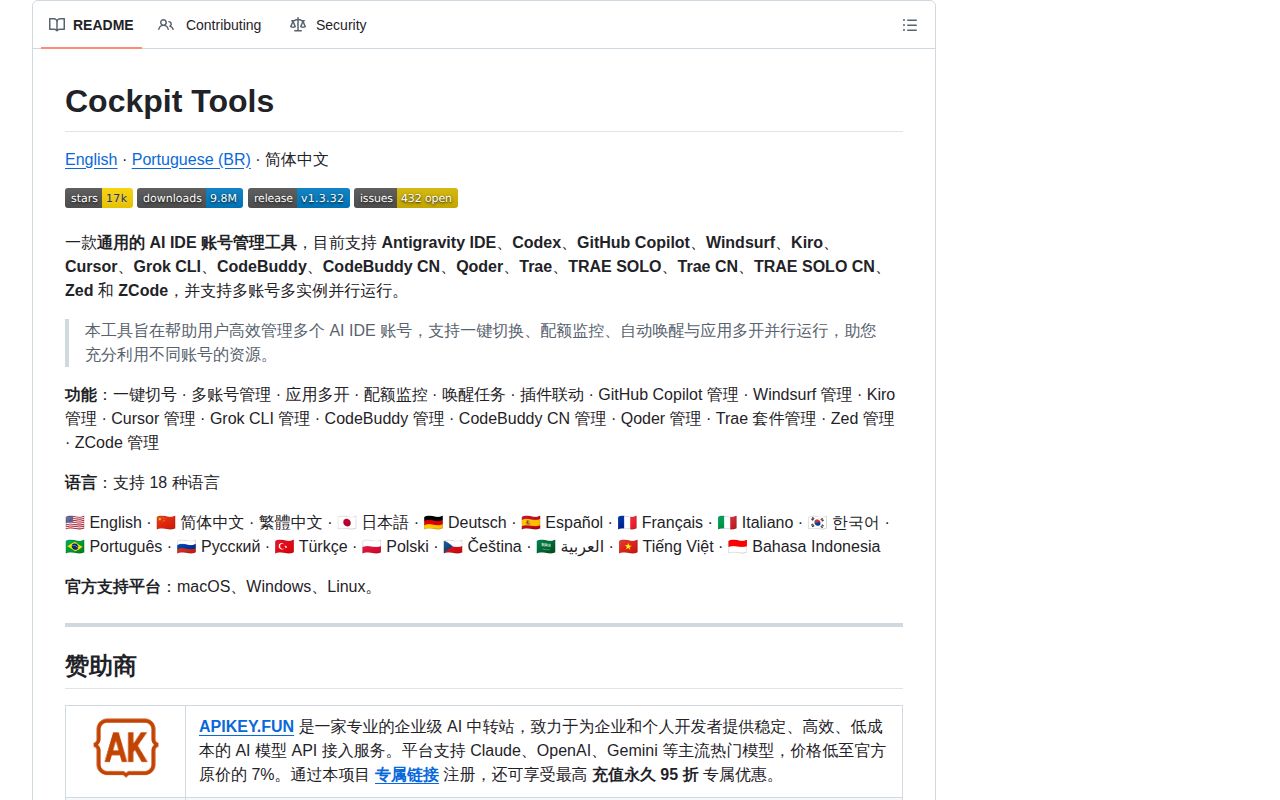Open the README outline menu

[910, 25]
